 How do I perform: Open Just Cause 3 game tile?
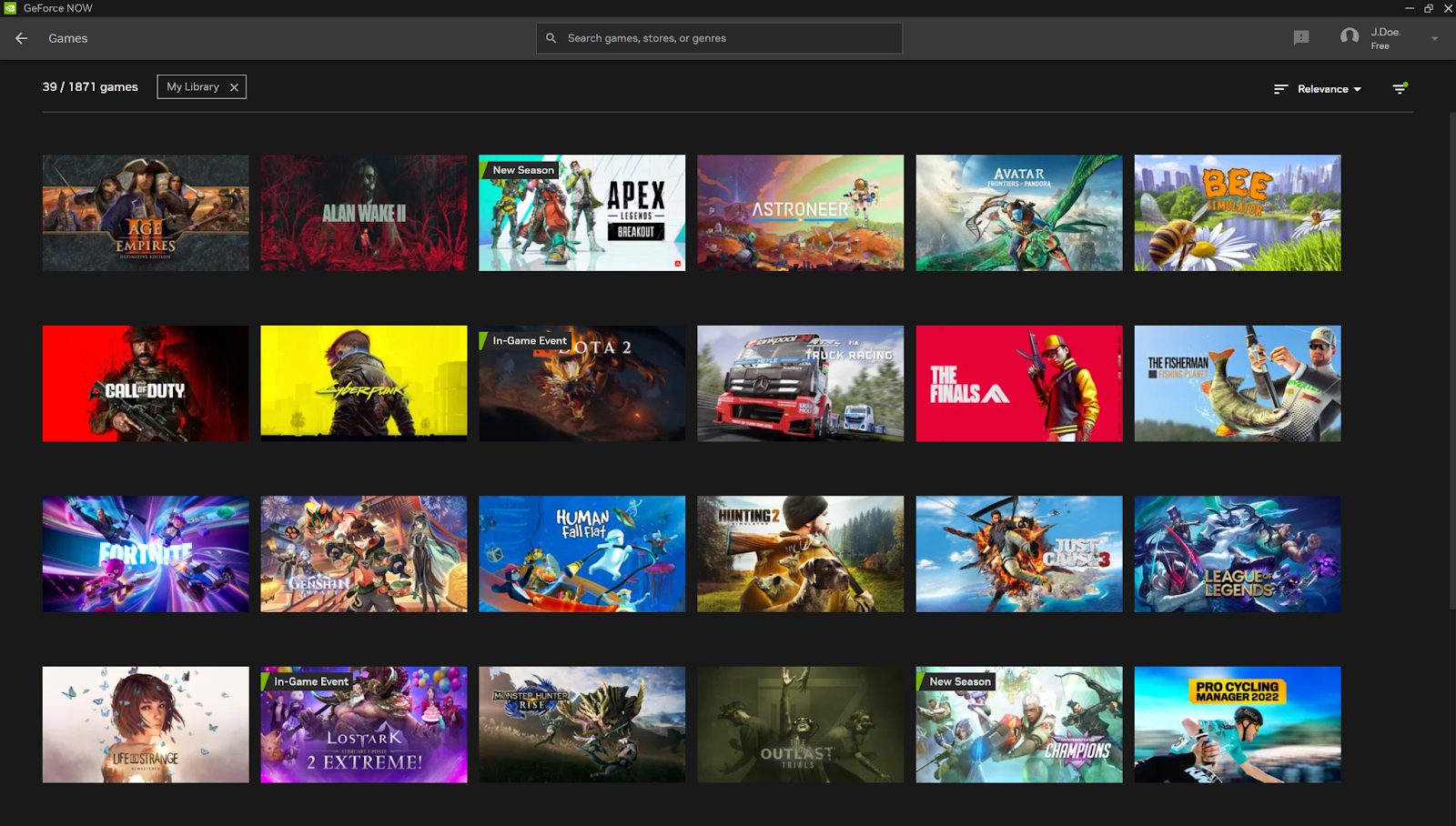point(1019,554)
